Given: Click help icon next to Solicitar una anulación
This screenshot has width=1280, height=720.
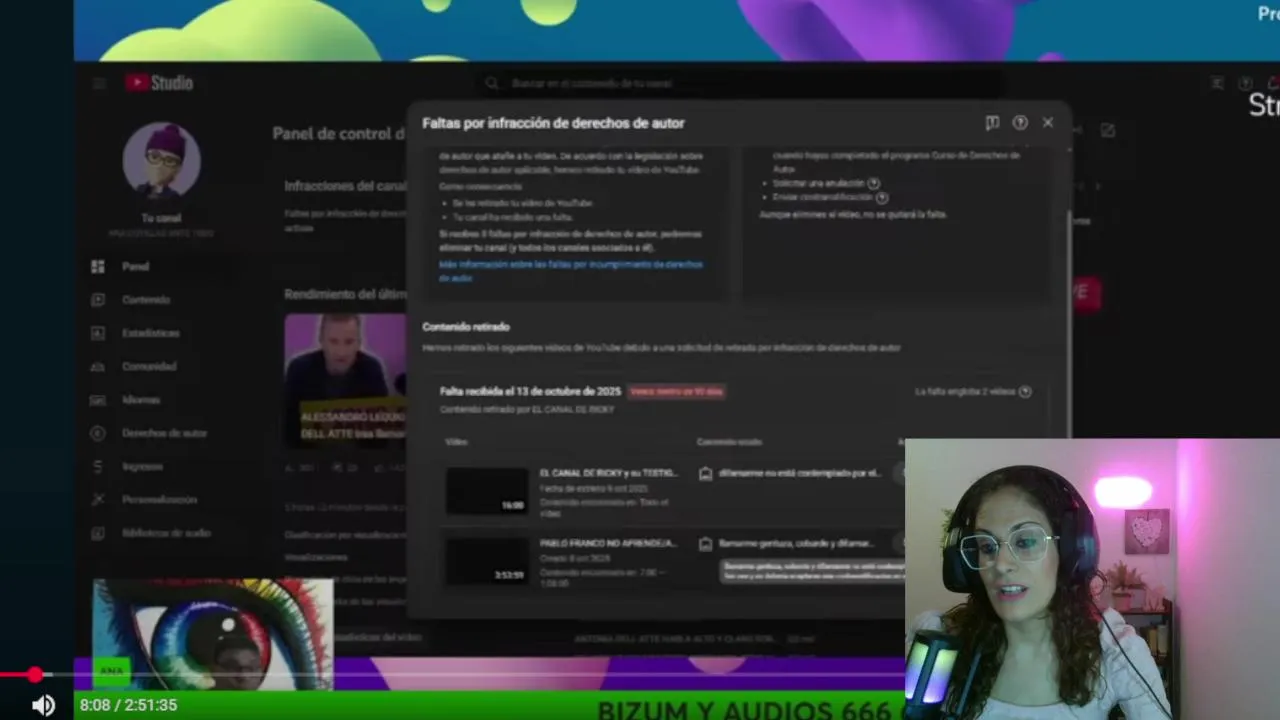Looking at the screenshot, I should (x=874, y=183).
